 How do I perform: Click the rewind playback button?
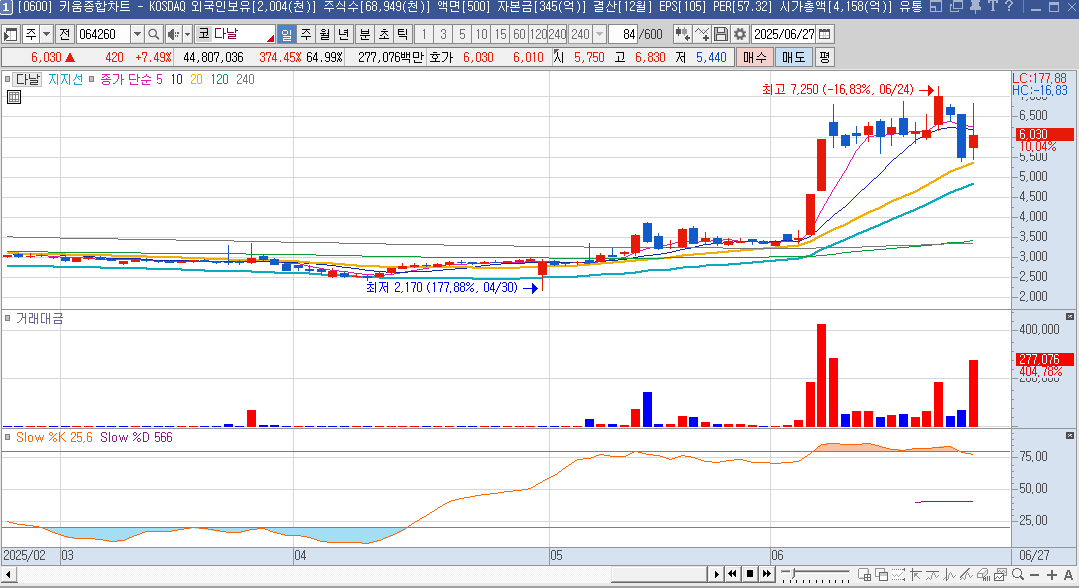pyautogui.click(x=733, y=574)
